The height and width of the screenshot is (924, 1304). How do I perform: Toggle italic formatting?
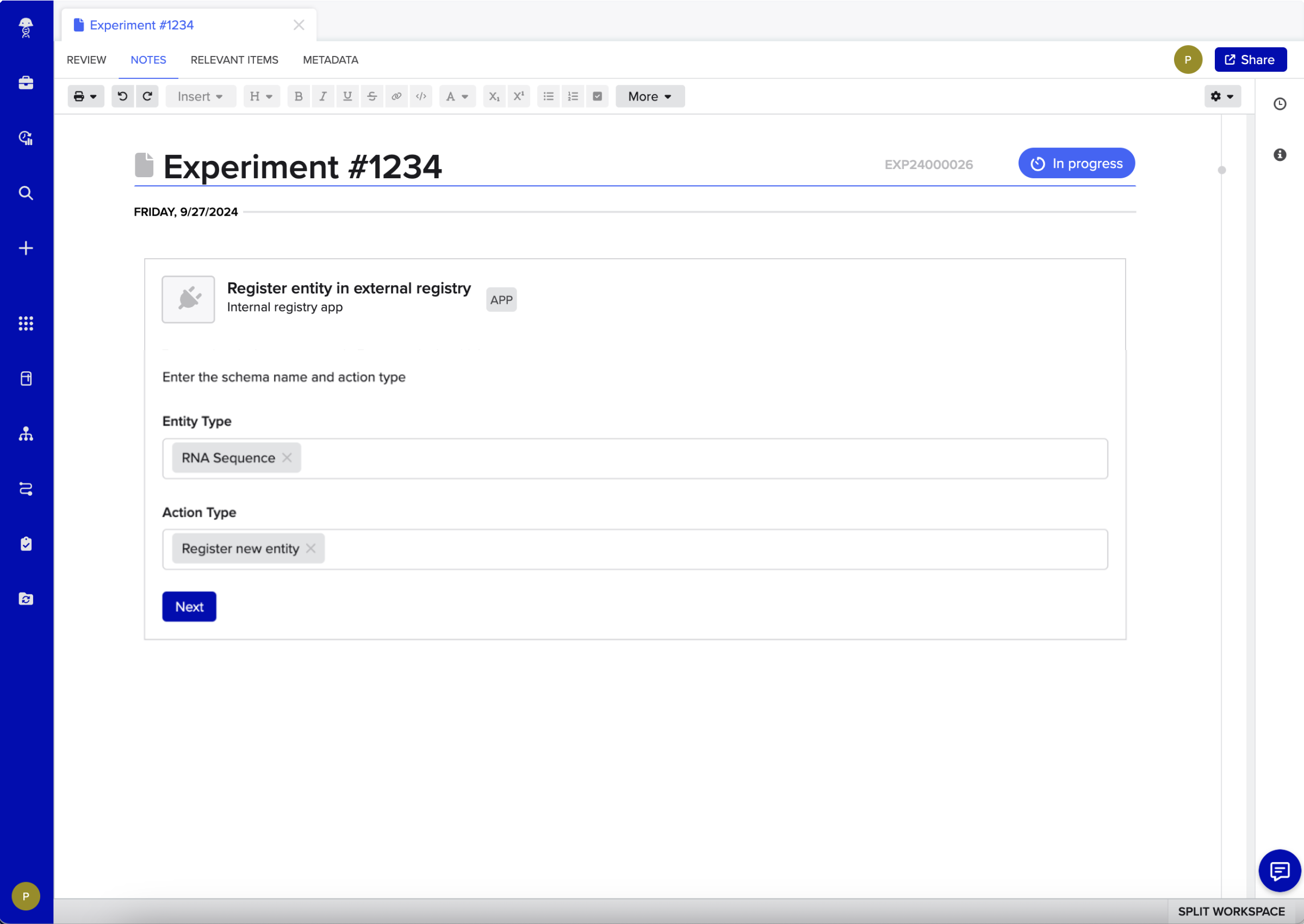322,96
